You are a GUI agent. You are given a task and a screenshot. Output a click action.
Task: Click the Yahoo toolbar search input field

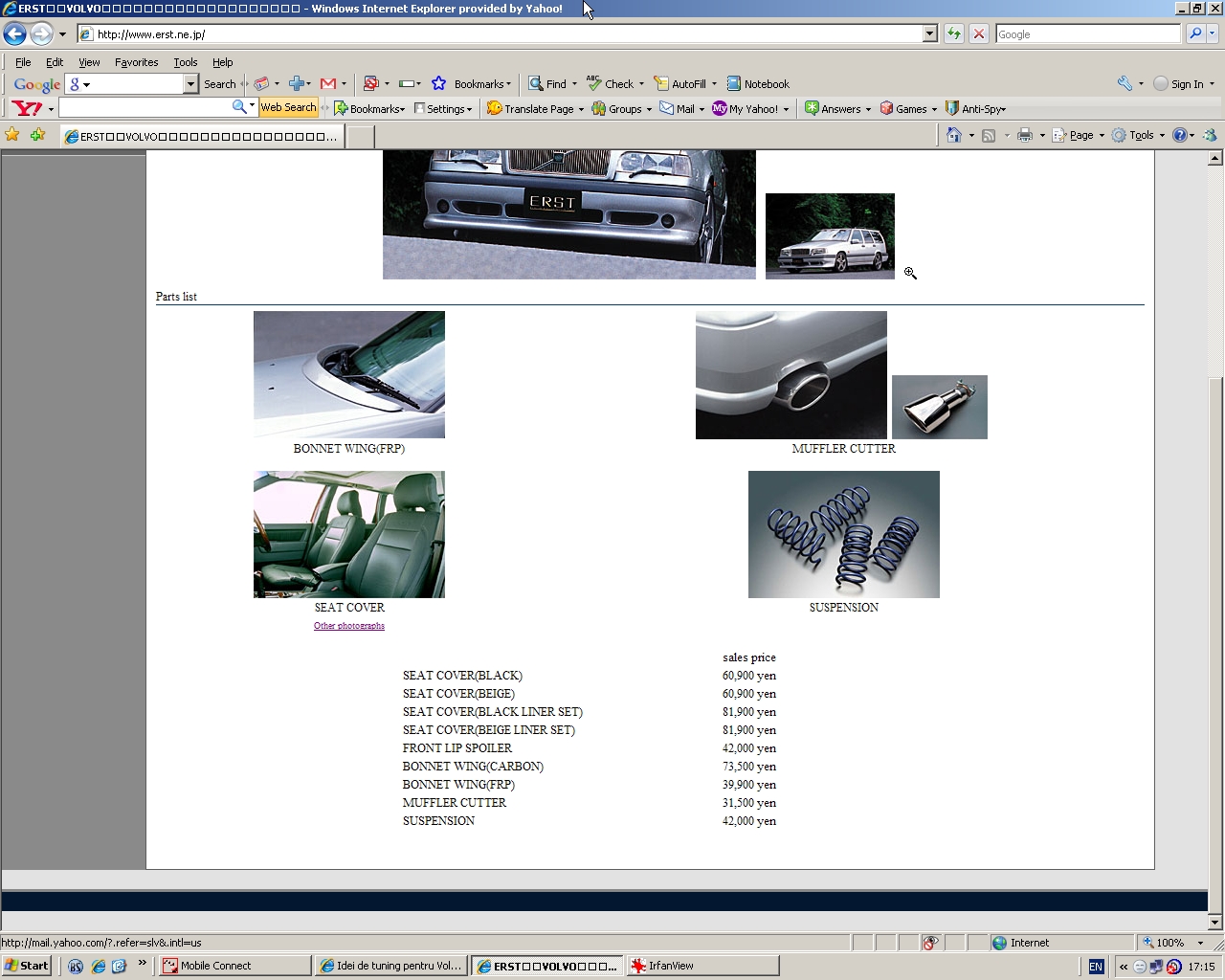145,108
